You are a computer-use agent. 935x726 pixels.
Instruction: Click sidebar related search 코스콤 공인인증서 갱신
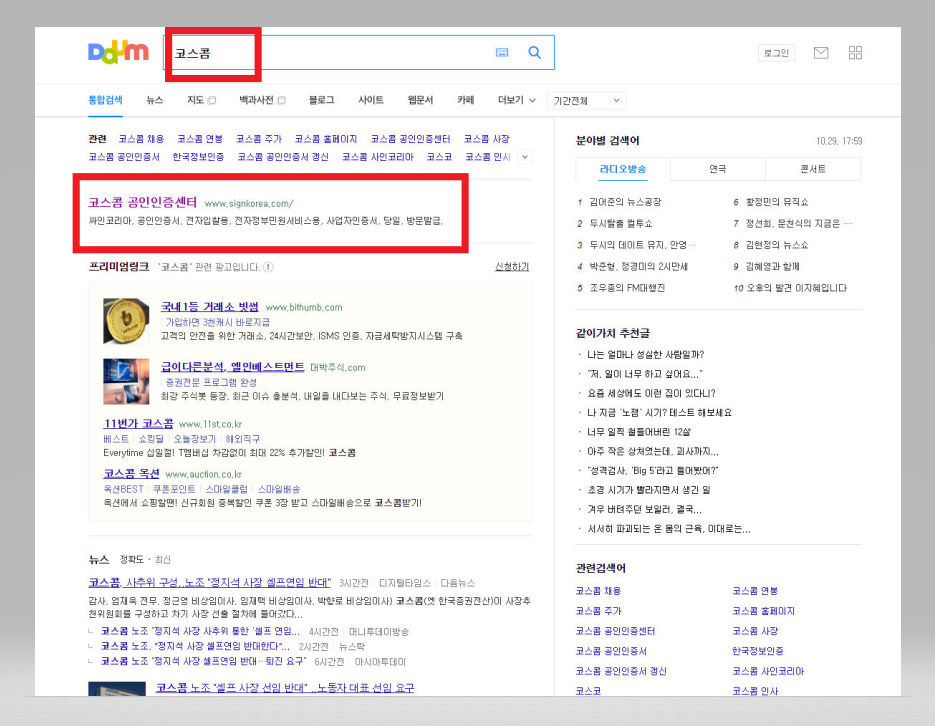(621, 671)
